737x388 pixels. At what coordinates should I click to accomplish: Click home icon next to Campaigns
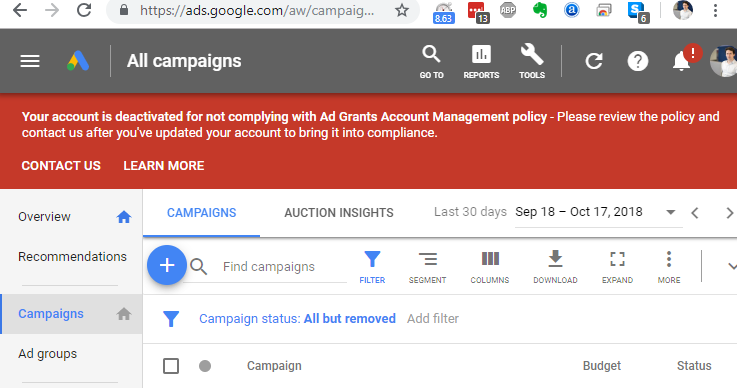(124, 314)
